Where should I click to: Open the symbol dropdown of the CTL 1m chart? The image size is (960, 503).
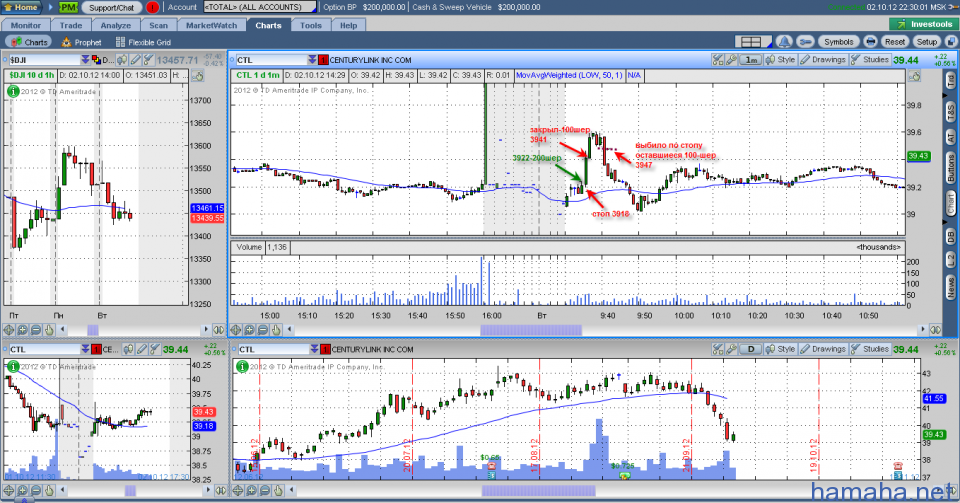(x=312, y=60)
